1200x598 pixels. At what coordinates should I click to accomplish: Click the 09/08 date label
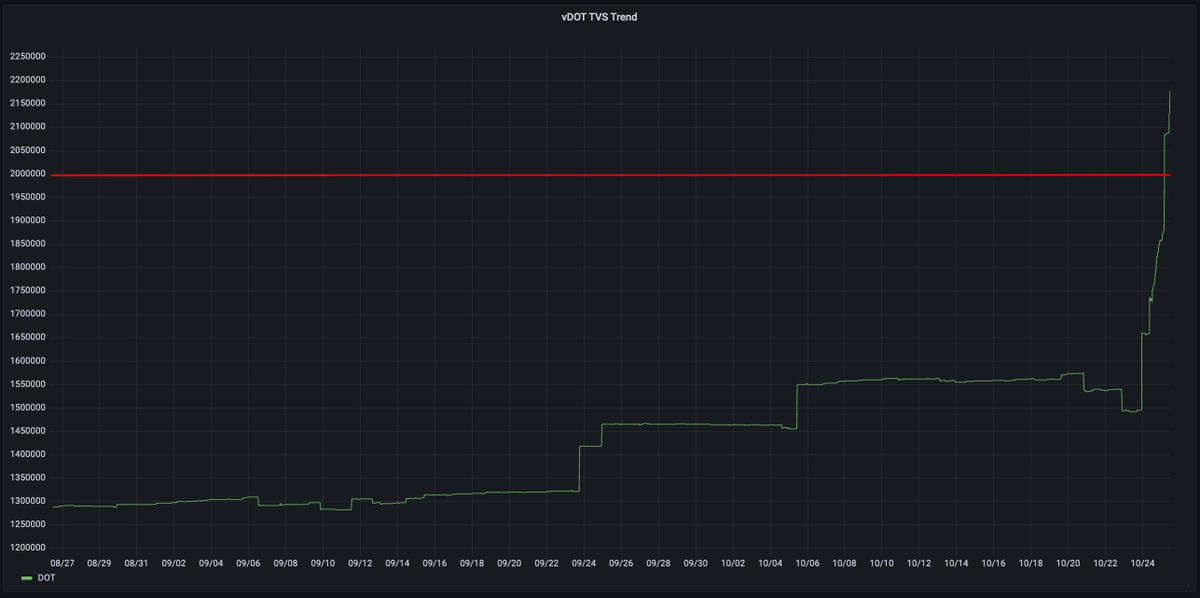286,563
